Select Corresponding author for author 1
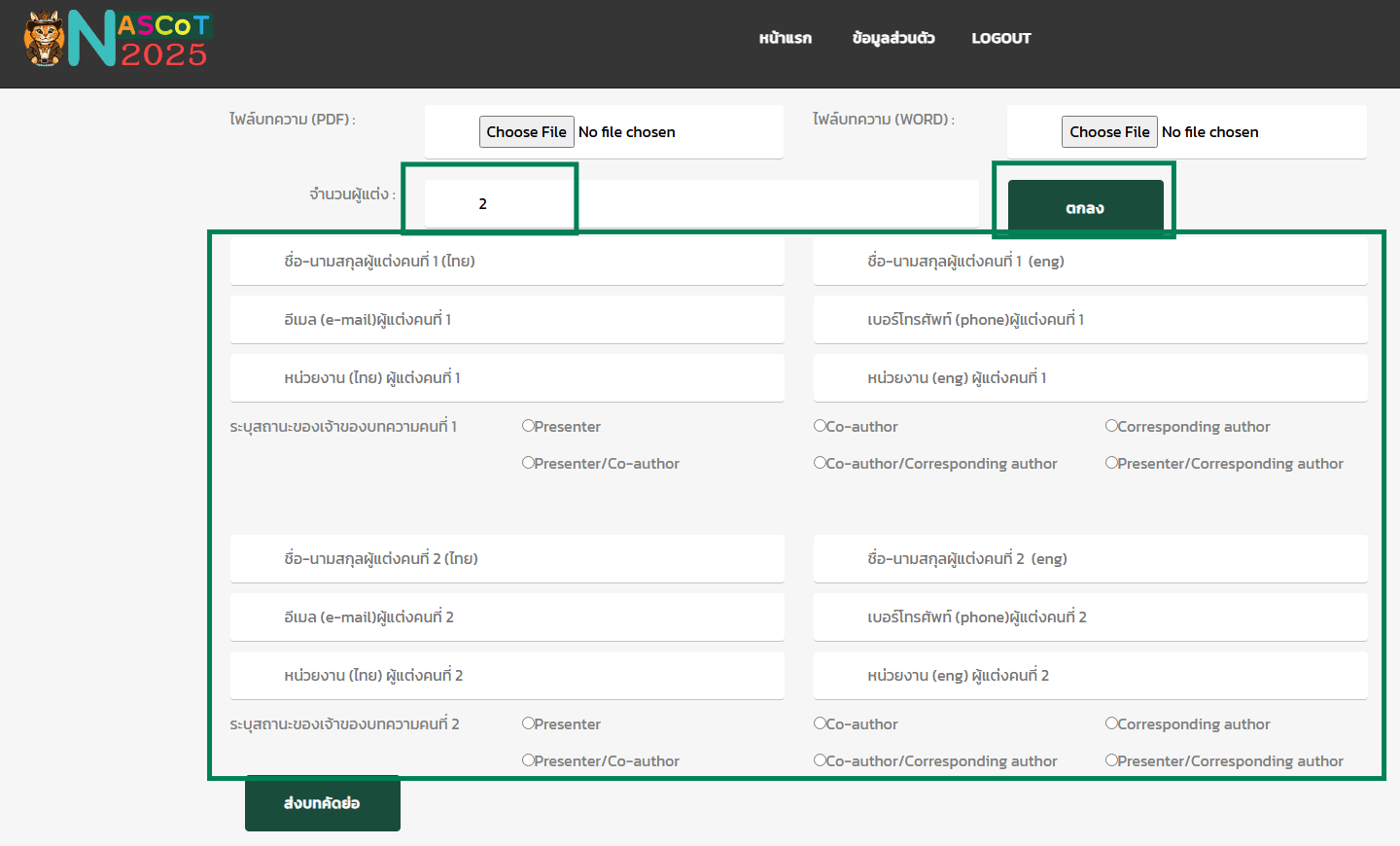Viewport: 1400px width, 846px height. (1111, 426)
